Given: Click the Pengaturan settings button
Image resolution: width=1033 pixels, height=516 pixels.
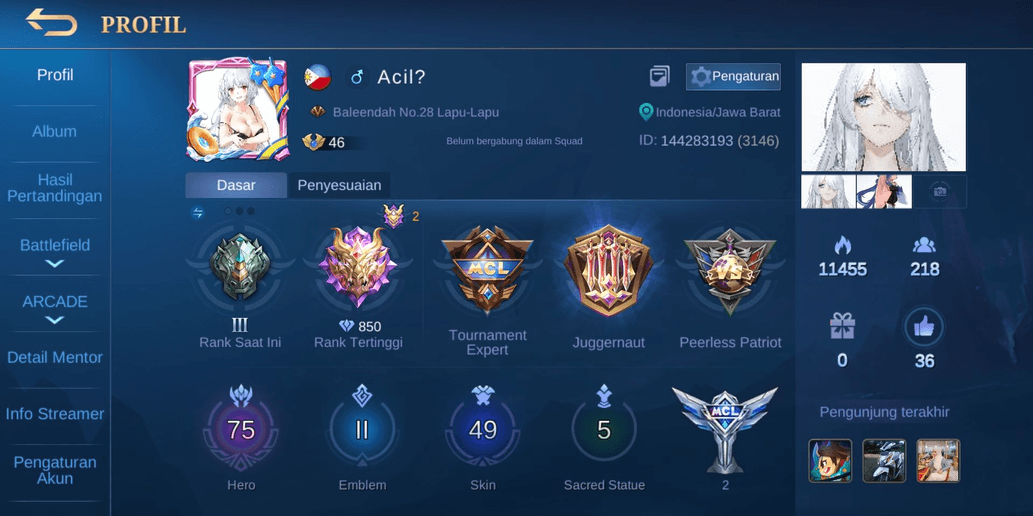Looking at the screenshot, I should coord(733,76).
